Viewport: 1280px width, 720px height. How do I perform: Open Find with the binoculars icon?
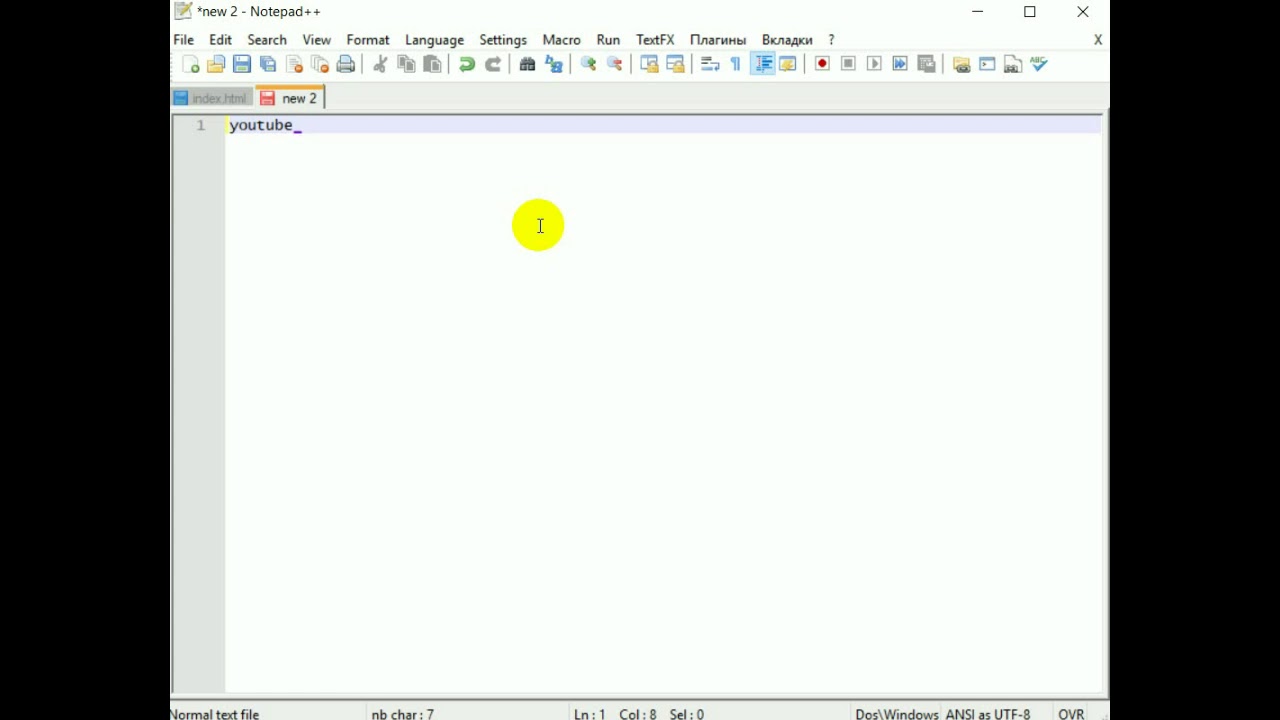[527, 64]
